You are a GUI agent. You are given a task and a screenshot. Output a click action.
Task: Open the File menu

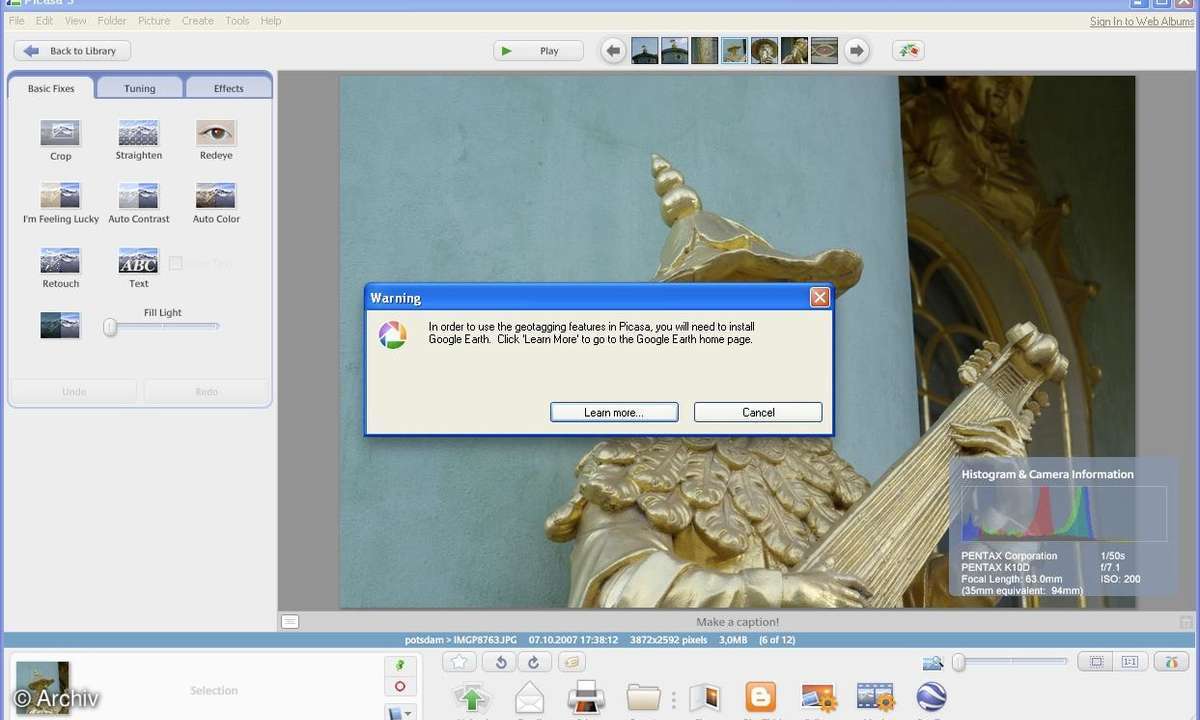tap(17, 20)
